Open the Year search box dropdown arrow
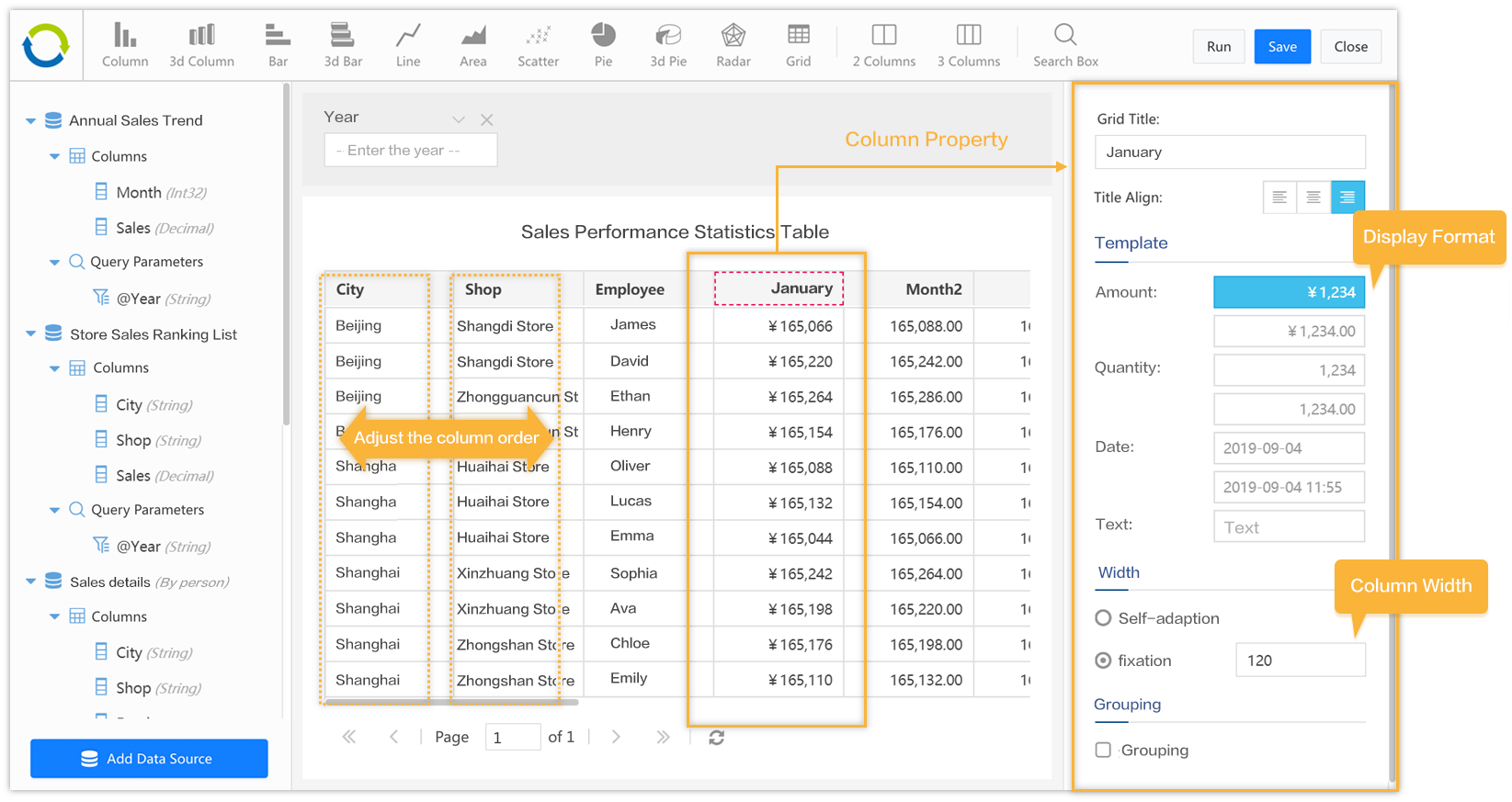The height and width of the screenshot is (802, 1512). [x=459, y=119]
